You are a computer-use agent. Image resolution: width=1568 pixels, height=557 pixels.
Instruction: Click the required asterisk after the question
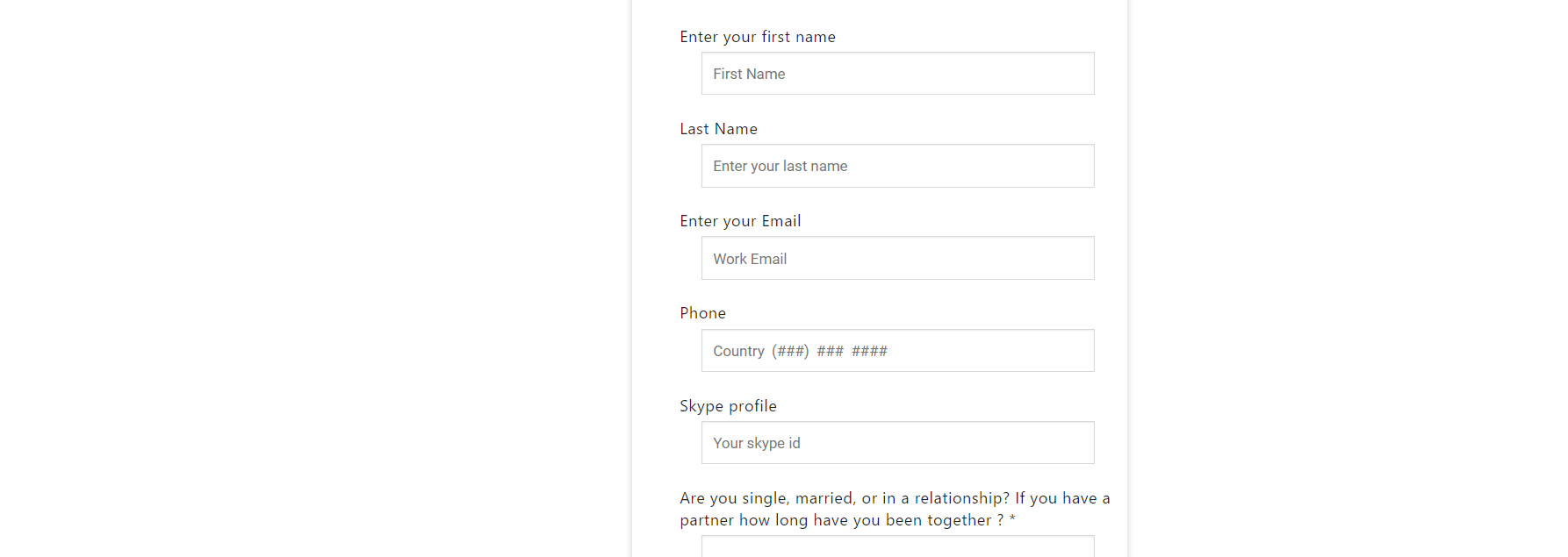(1012, 520)
